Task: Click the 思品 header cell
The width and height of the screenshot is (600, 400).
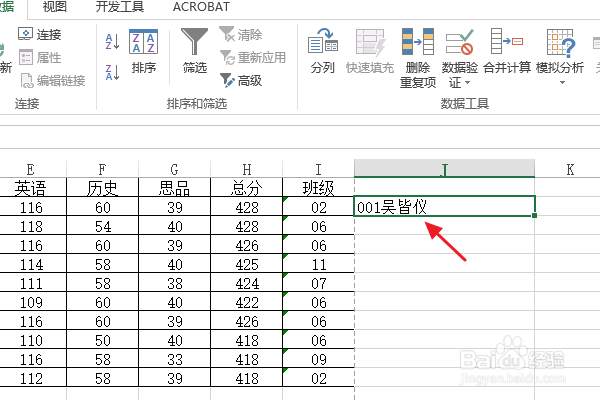Action: (174, 188)
